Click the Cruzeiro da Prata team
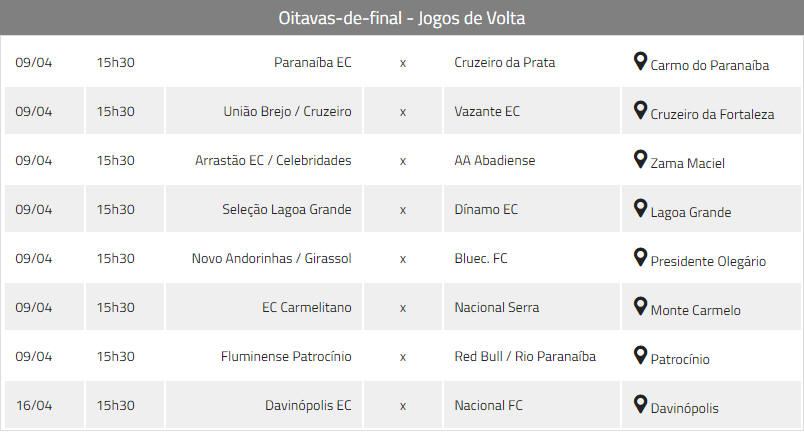Screen dimensions: 804x436 click(x=505, y=63)
